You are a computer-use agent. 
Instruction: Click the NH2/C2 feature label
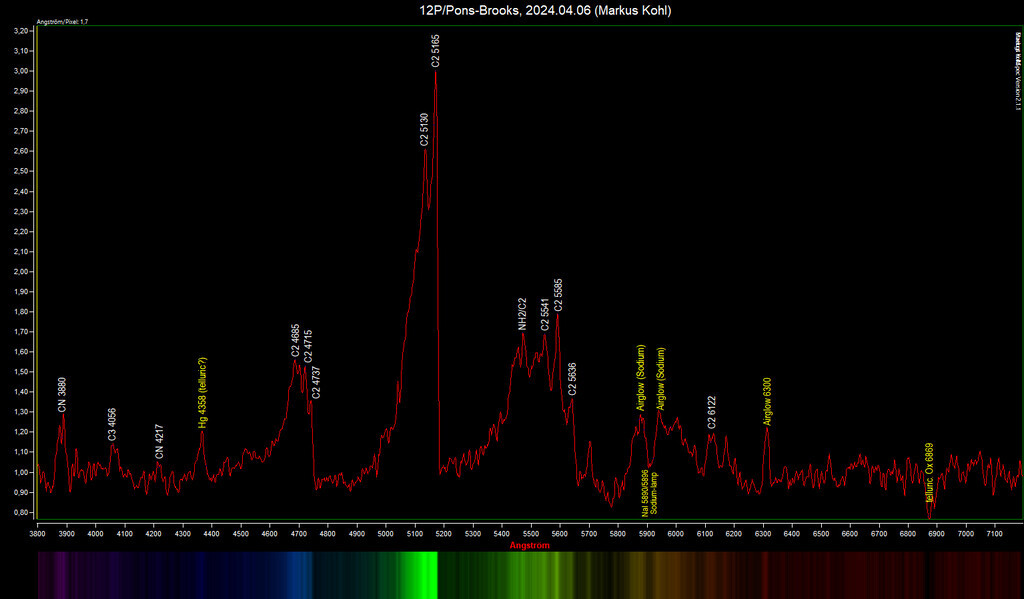(522, 313)
